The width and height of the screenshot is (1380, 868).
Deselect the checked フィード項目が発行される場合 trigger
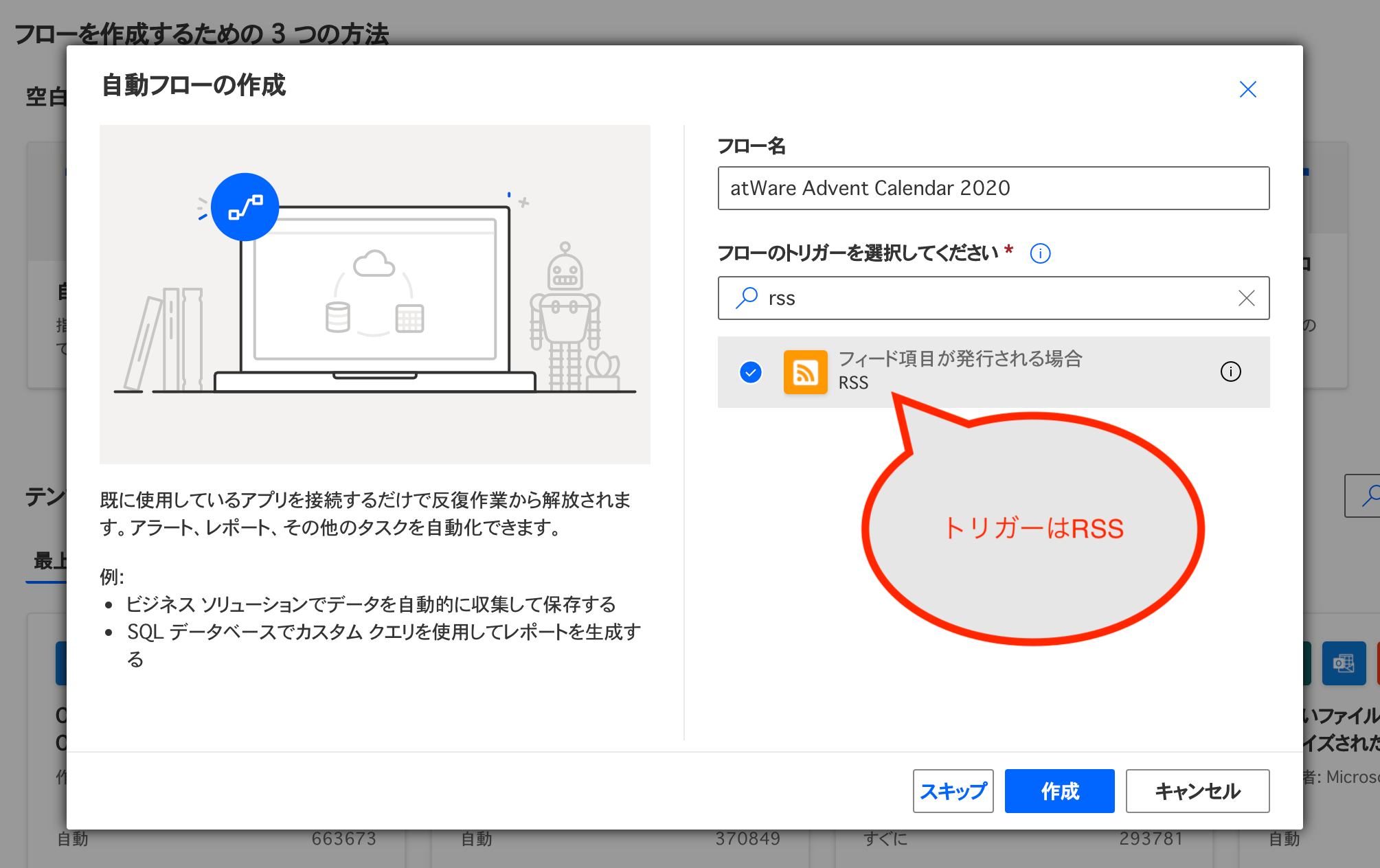[751, 372]
